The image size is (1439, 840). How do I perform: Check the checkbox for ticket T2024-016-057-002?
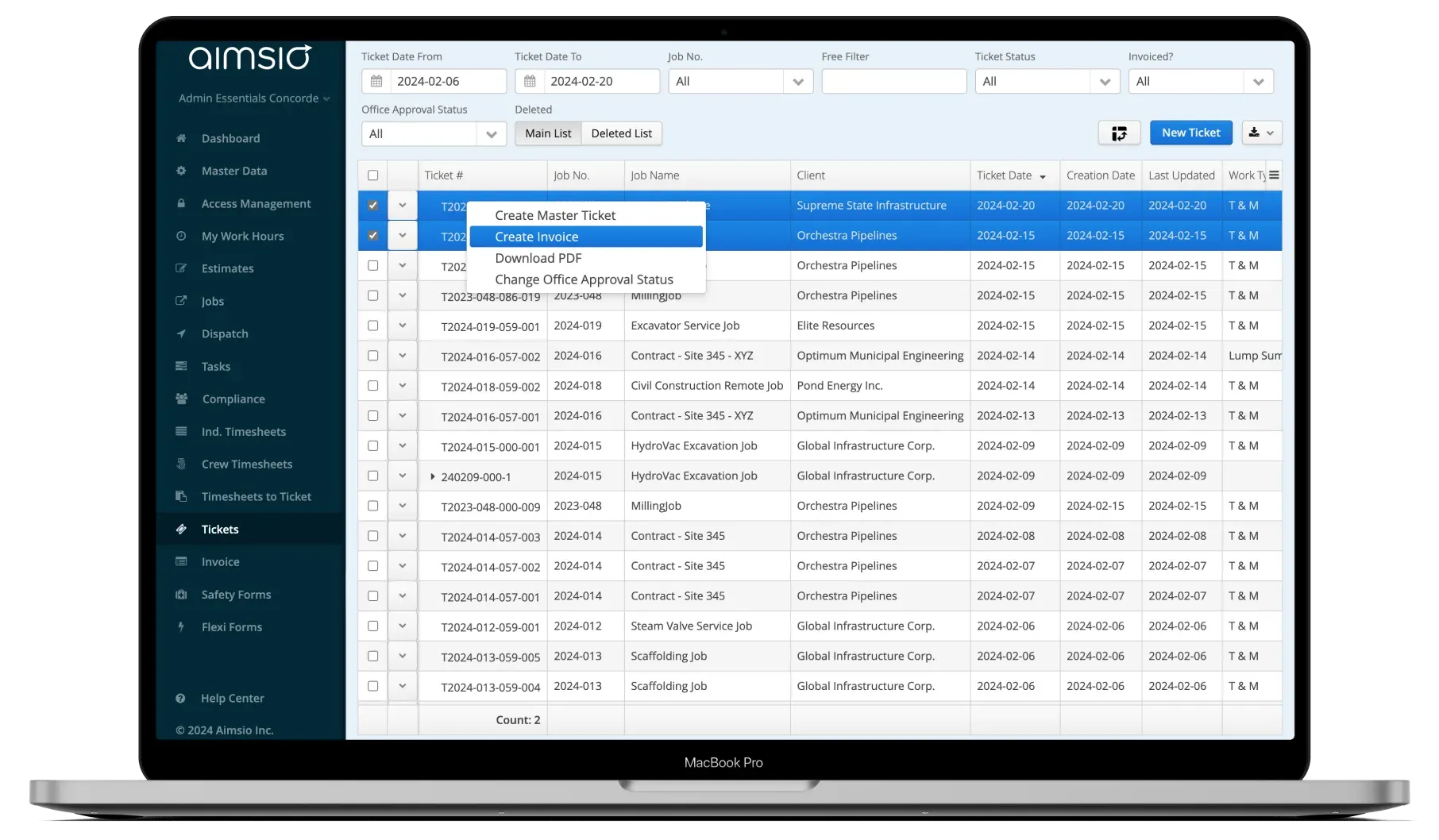pos(372,356)
